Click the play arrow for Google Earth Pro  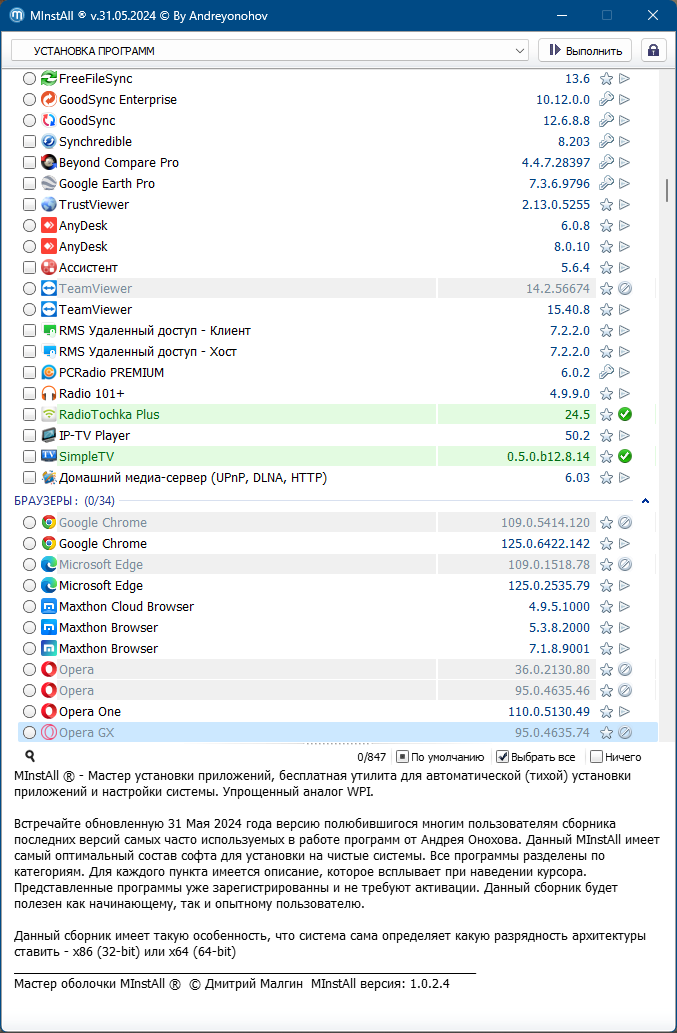point(625,184)
